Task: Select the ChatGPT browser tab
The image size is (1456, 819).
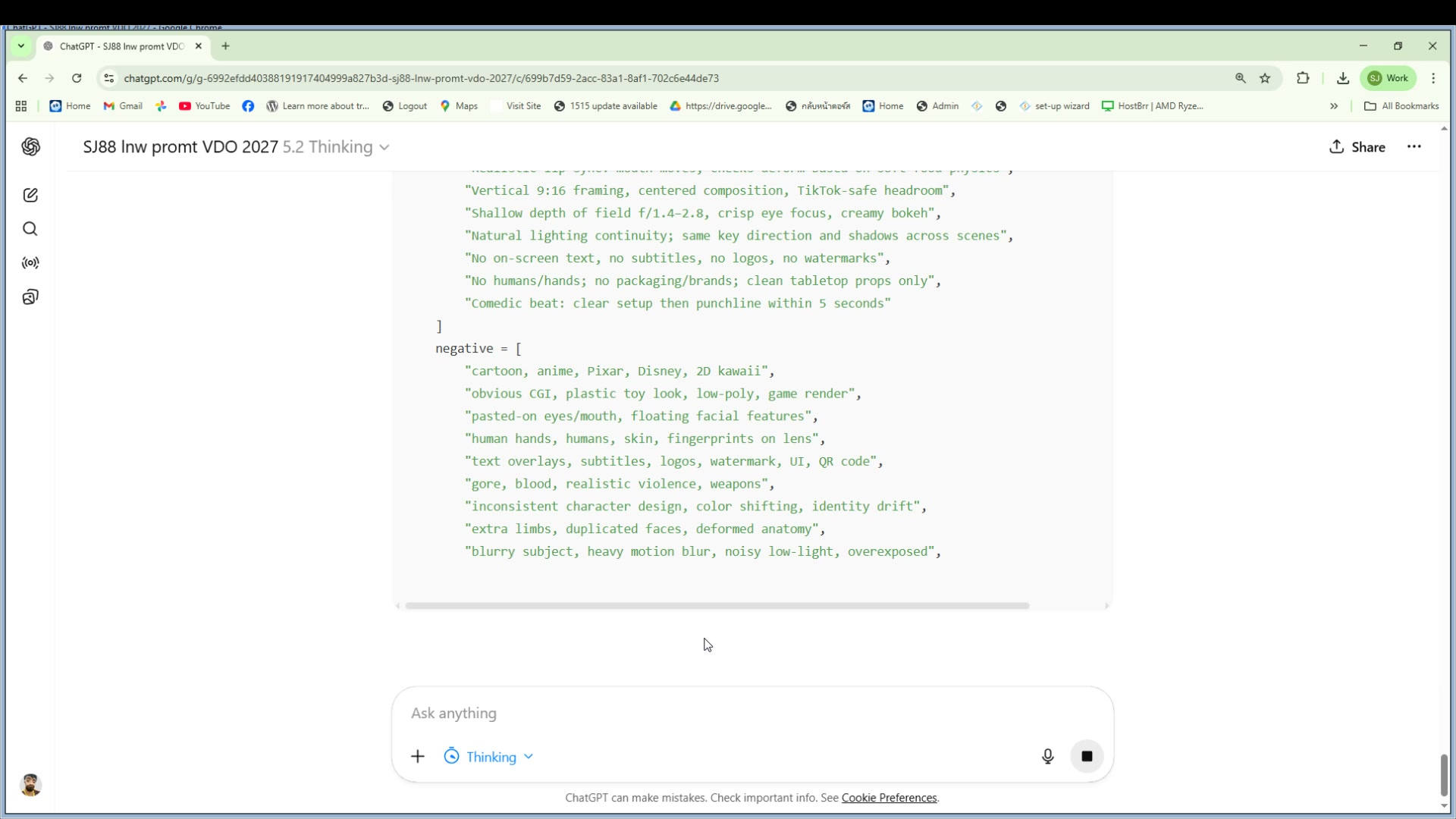Action: pyautogui.click(x=114, y=46)
